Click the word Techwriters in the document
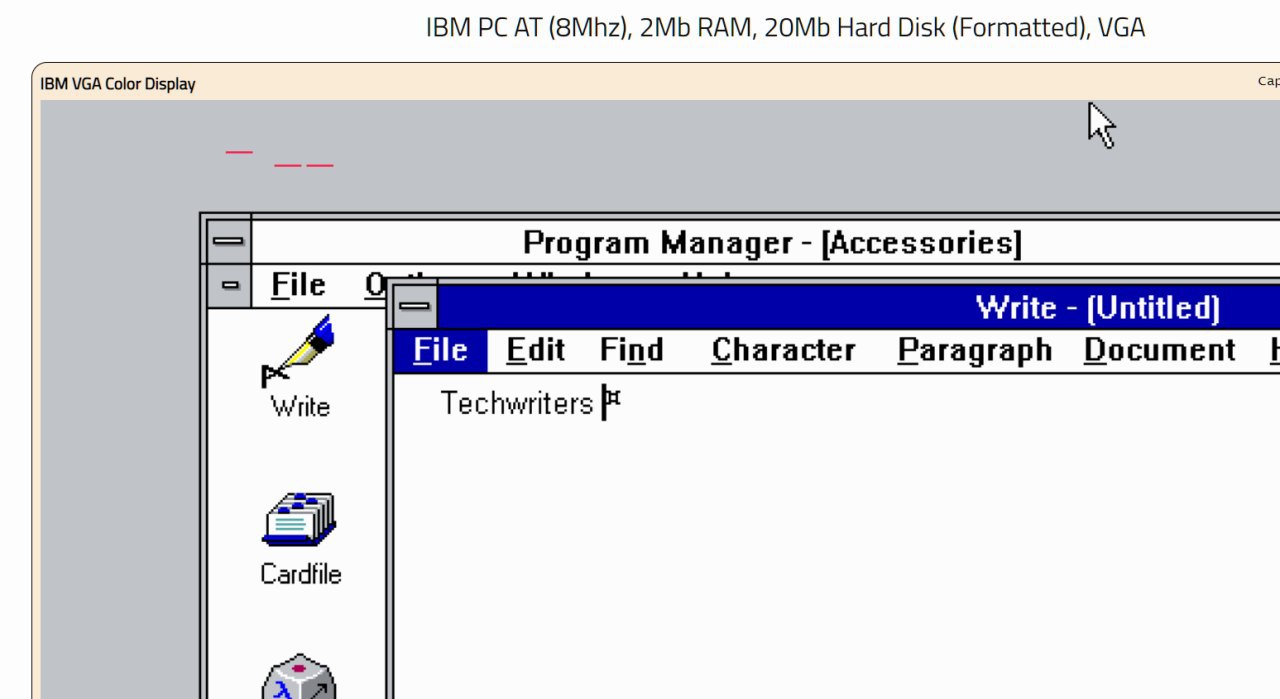Screen dimensions: 1280x699 [517, 403]
